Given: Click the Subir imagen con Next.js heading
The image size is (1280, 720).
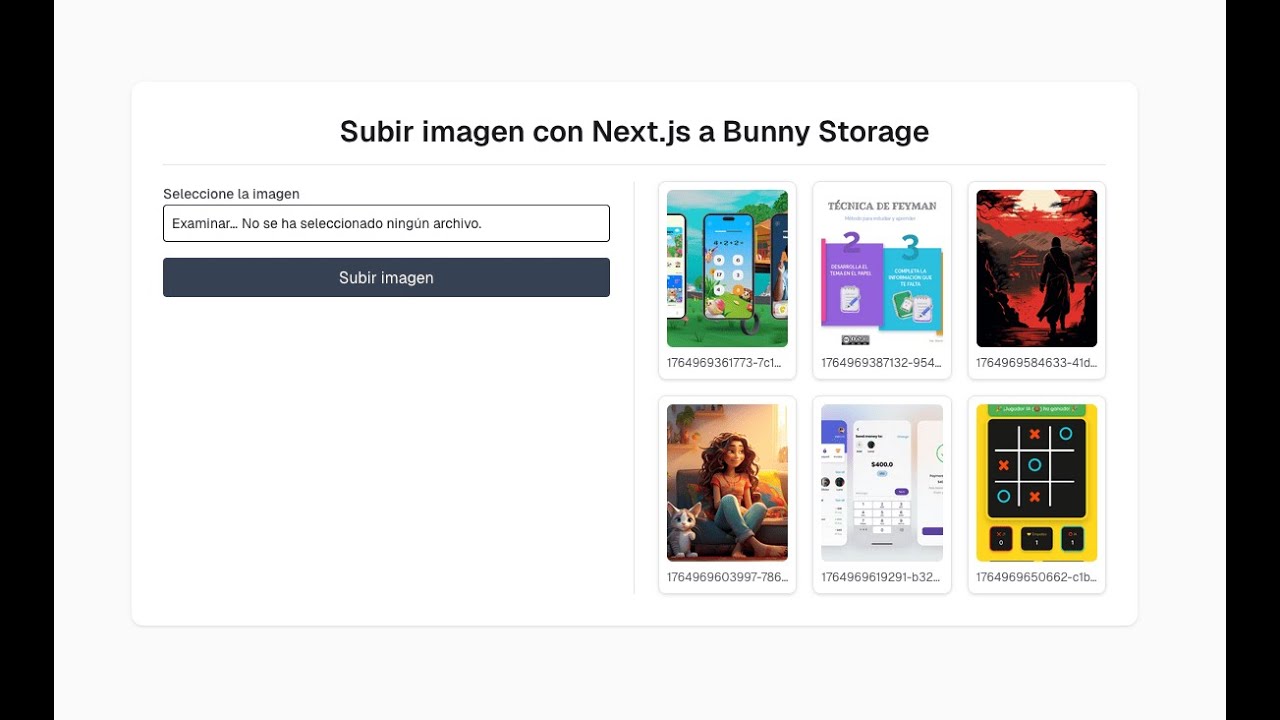Looking at the screenshot, I should [634, 131].
